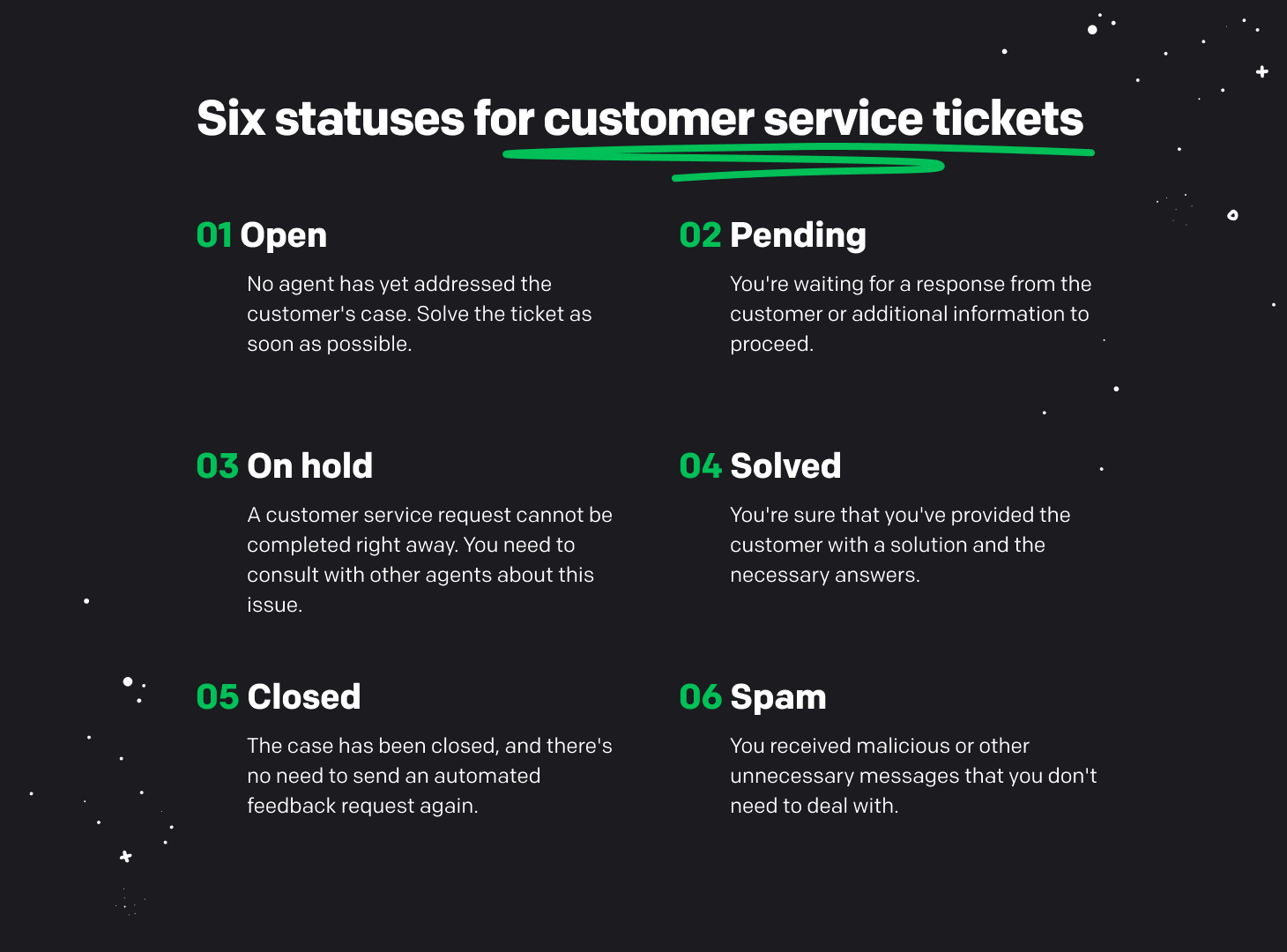Viewport: 1287px width, 952px height.
Task: Click the green "01" number
Action: pos(214,235)
